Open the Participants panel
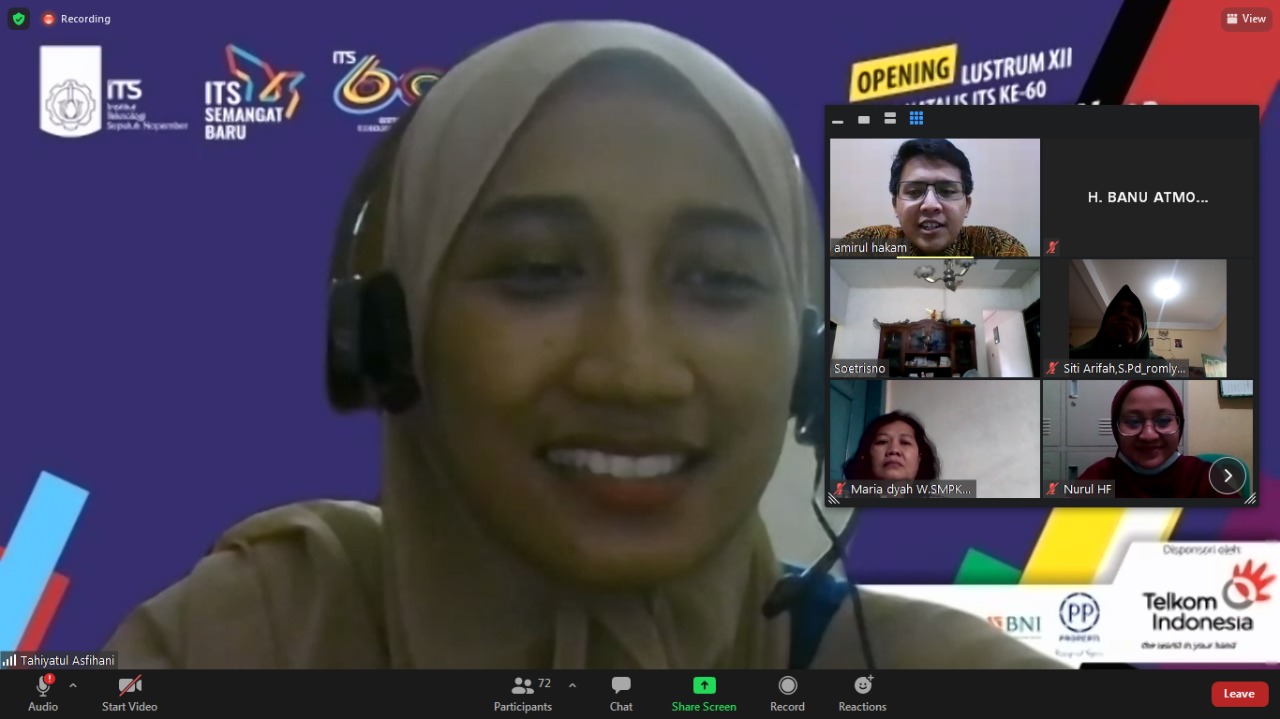 (523, 693)
